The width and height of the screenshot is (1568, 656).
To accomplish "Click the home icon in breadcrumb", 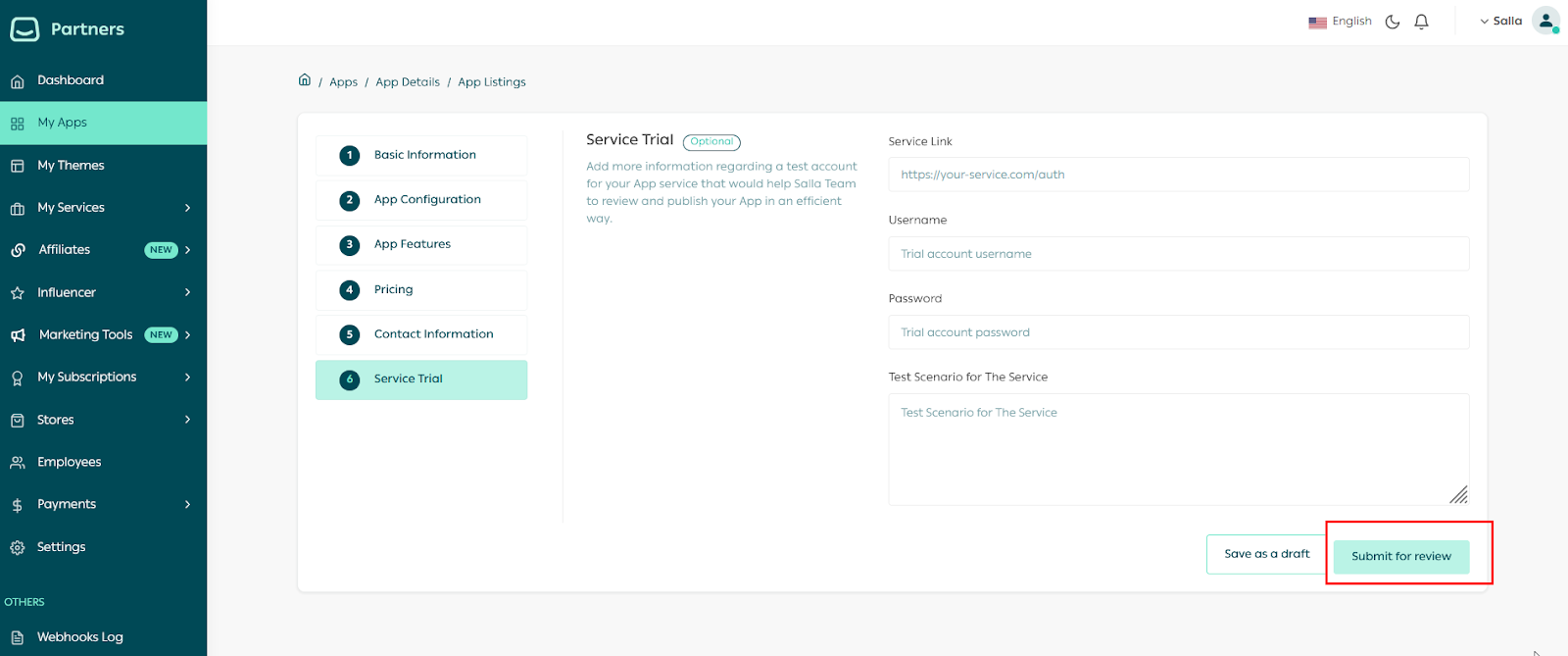I will (x=305, y=80).
